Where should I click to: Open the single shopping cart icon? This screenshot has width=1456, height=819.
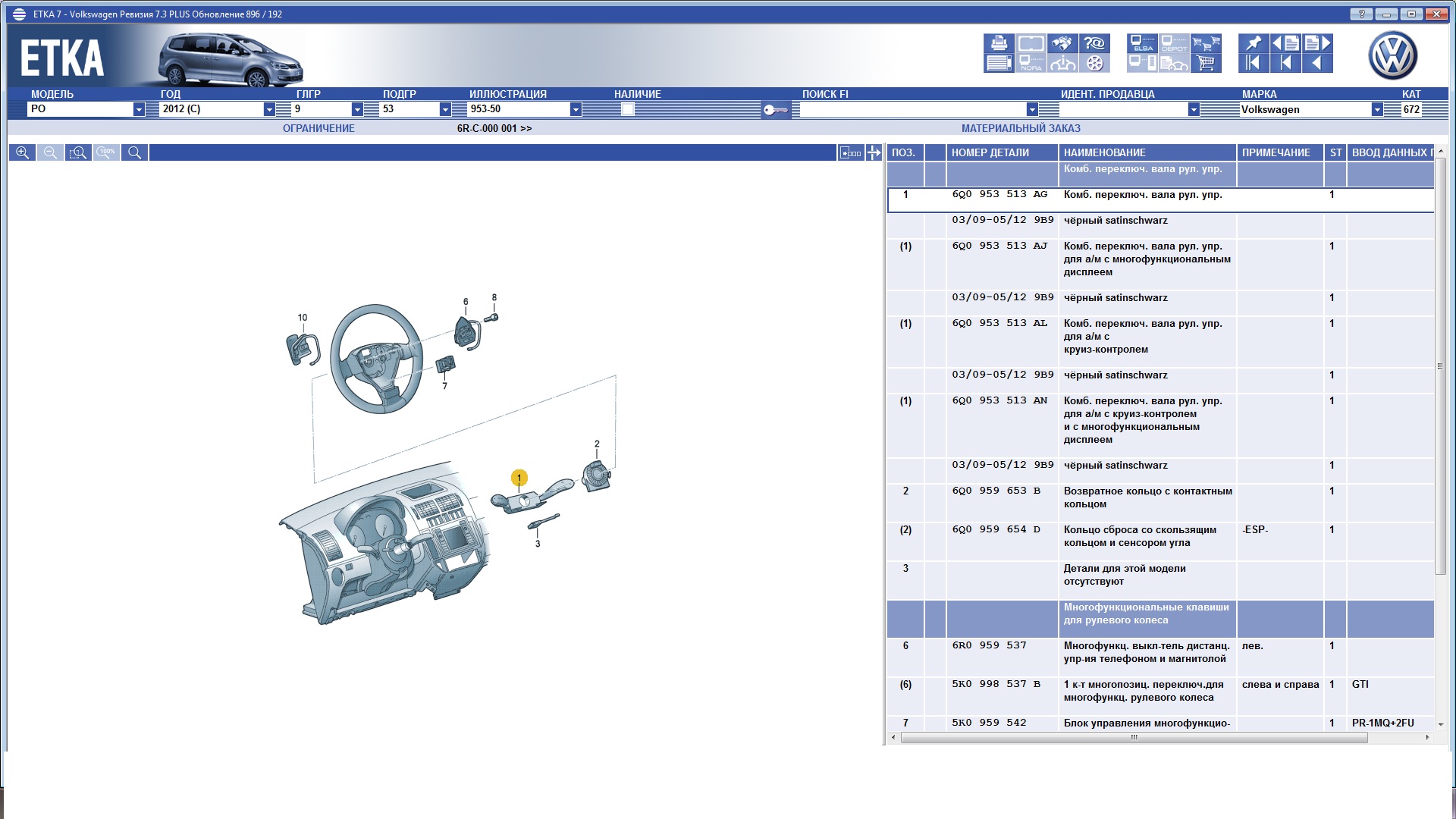[x=1206, y=63]
